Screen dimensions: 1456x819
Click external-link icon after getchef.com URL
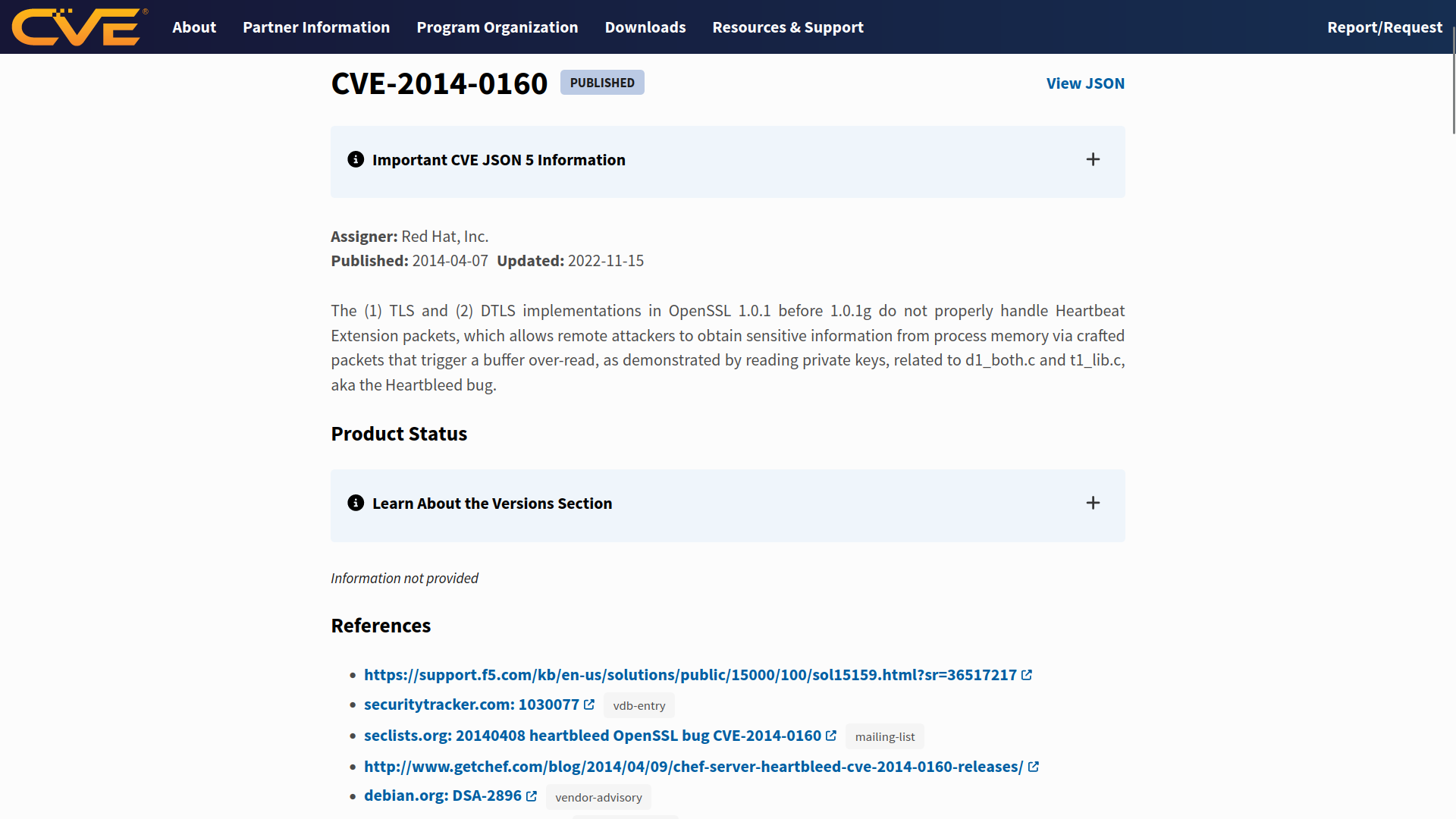1034,767
